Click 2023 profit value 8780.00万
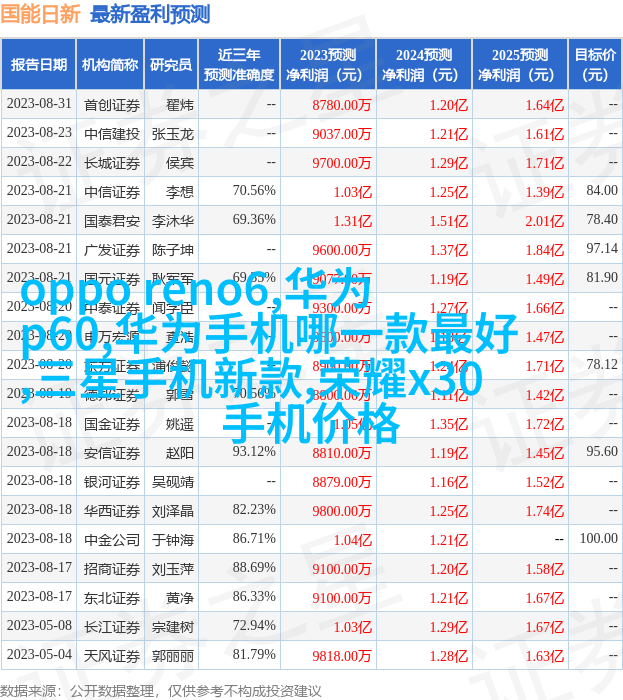 coord(342,105)
